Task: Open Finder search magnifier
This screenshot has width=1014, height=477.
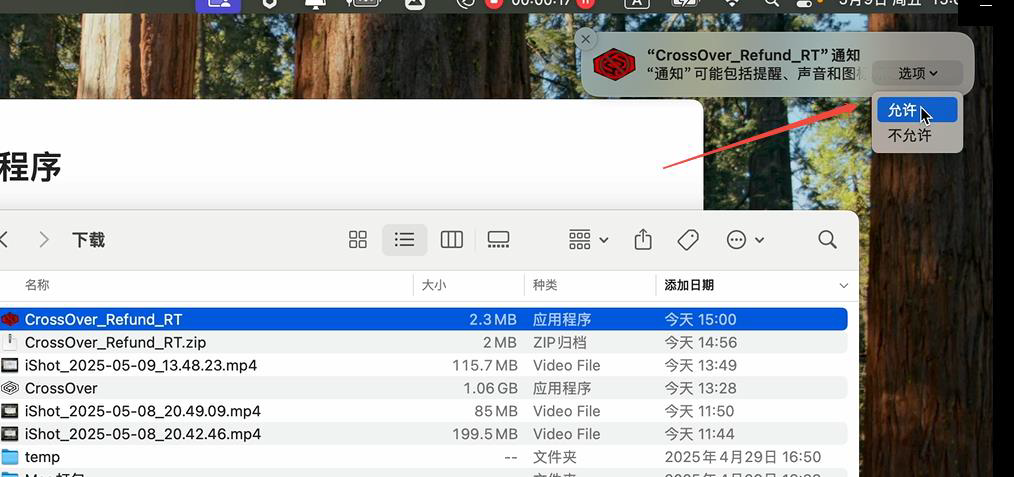Action: [827, 240]
